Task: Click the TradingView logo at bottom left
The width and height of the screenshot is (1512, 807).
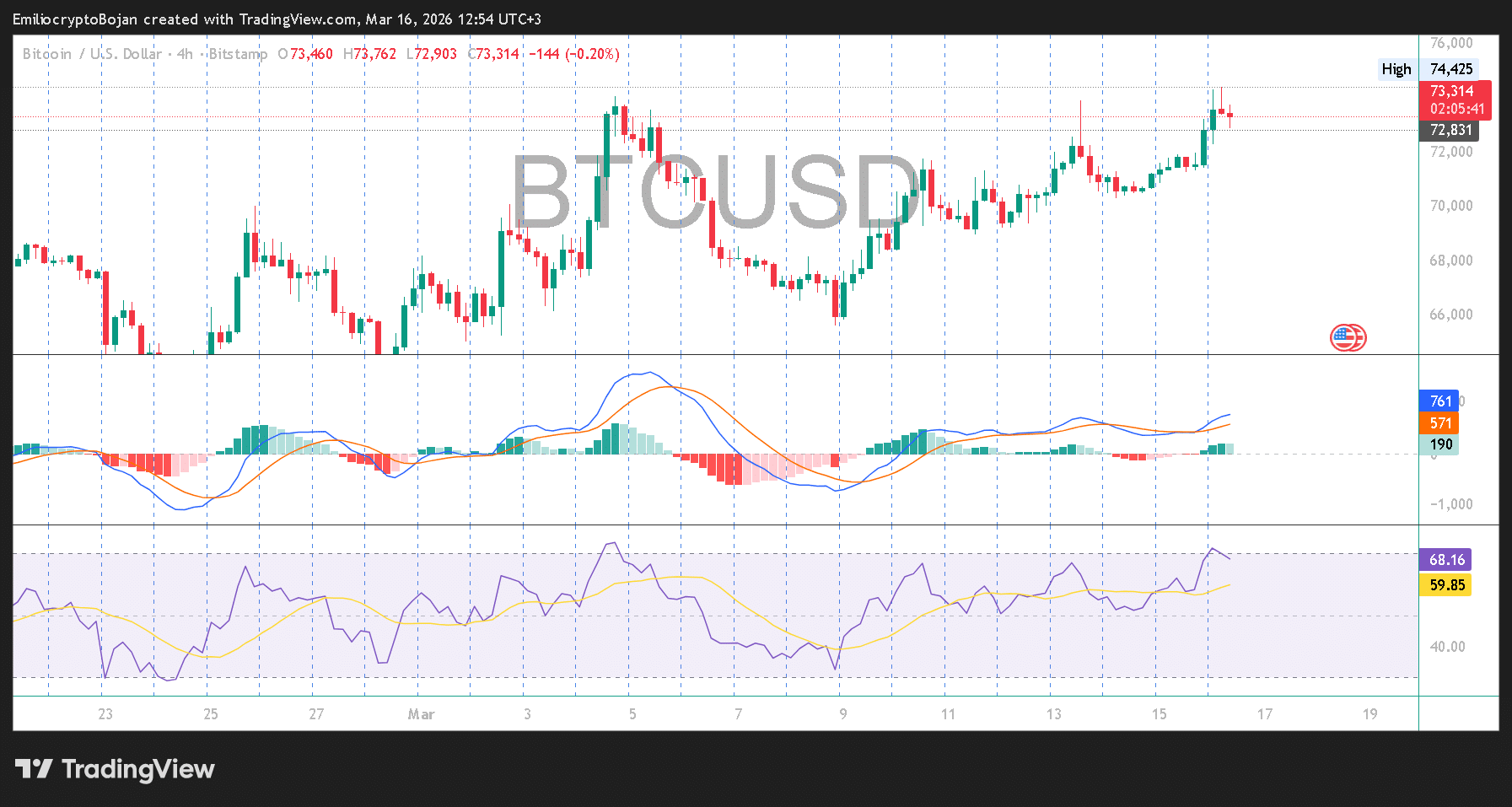Action: tap(115, 769)
